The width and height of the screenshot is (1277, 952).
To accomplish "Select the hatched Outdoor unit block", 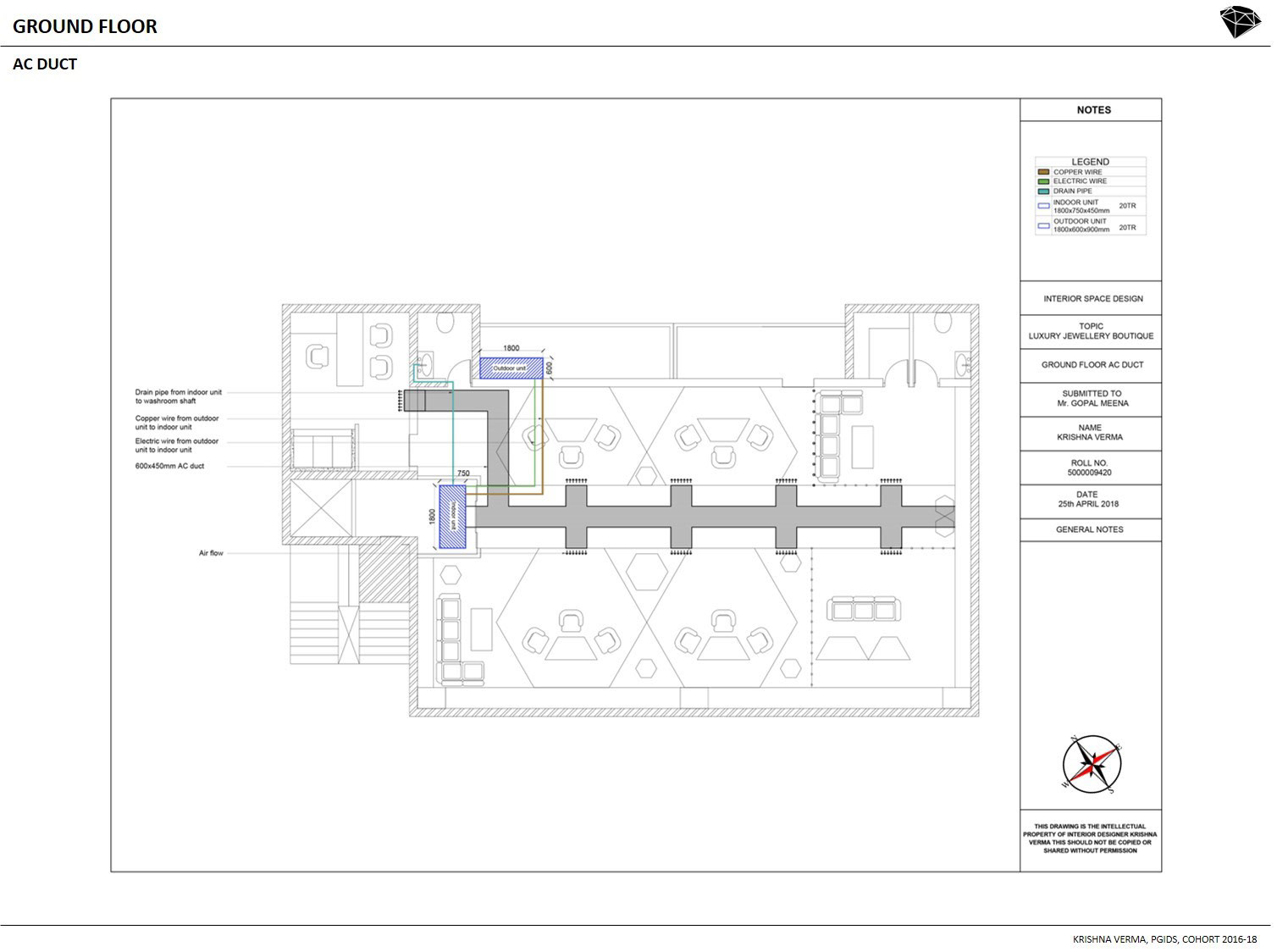I will 511,368.
